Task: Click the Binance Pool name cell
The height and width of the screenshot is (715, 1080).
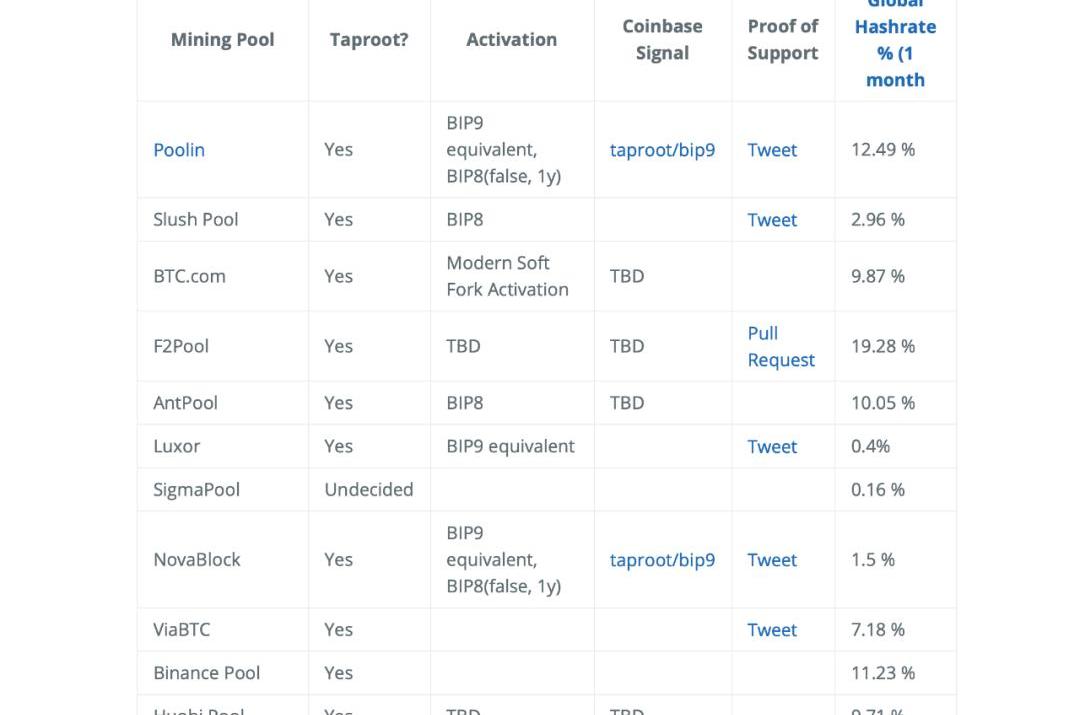Action: click(x=206, y=673)
